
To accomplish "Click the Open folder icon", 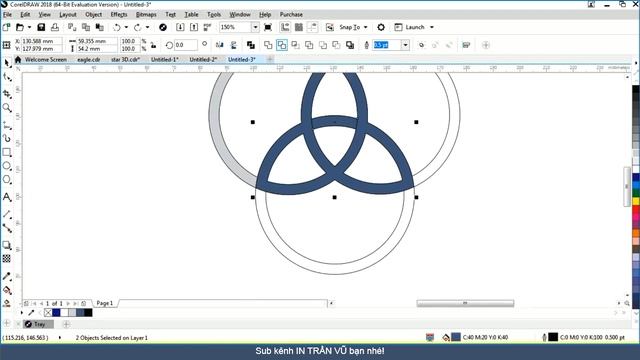I will tap(20, 27).
